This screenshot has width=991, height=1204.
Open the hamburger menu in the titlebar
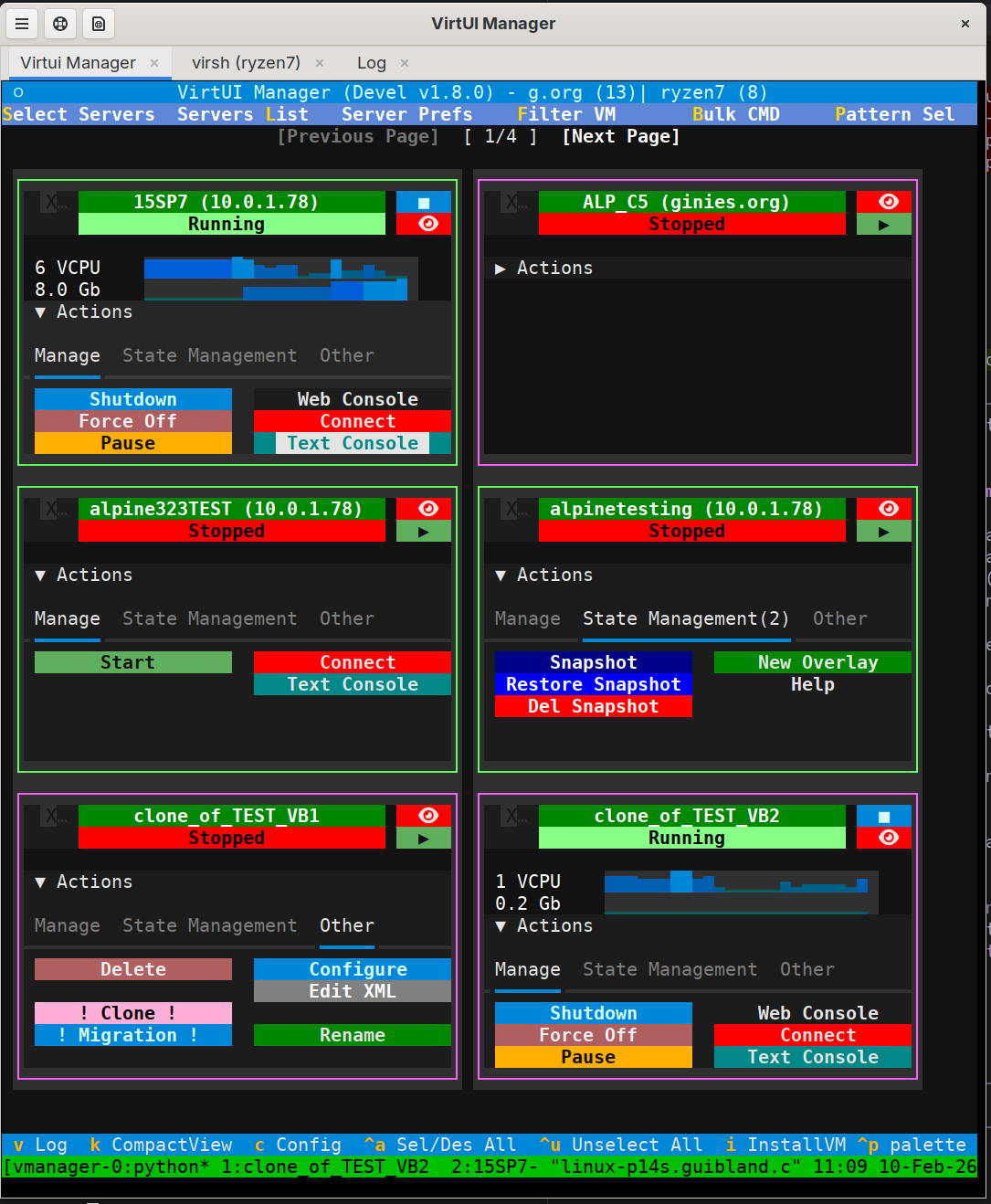pos(22,24)
